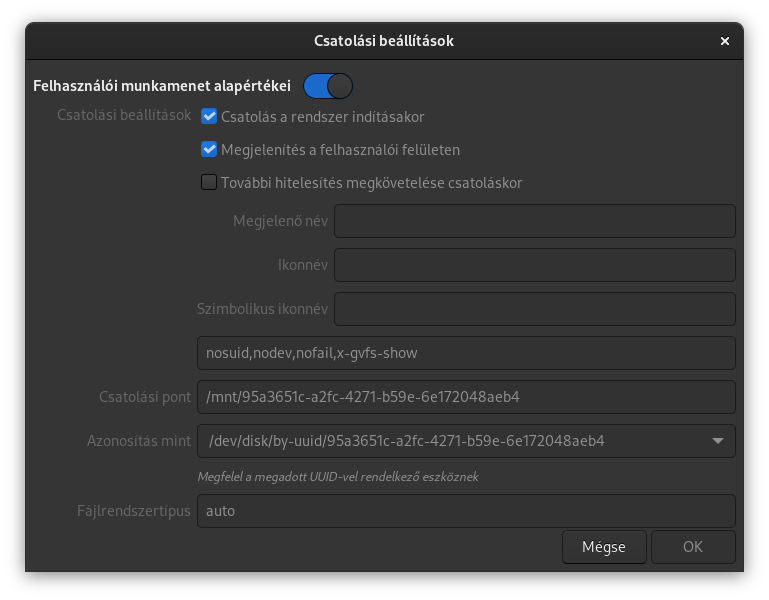The height and width of the screenshot is (600, 769).
Task: Focus the Megjelenő név text field
Action: pyautogui.click(x=535, y=221)
